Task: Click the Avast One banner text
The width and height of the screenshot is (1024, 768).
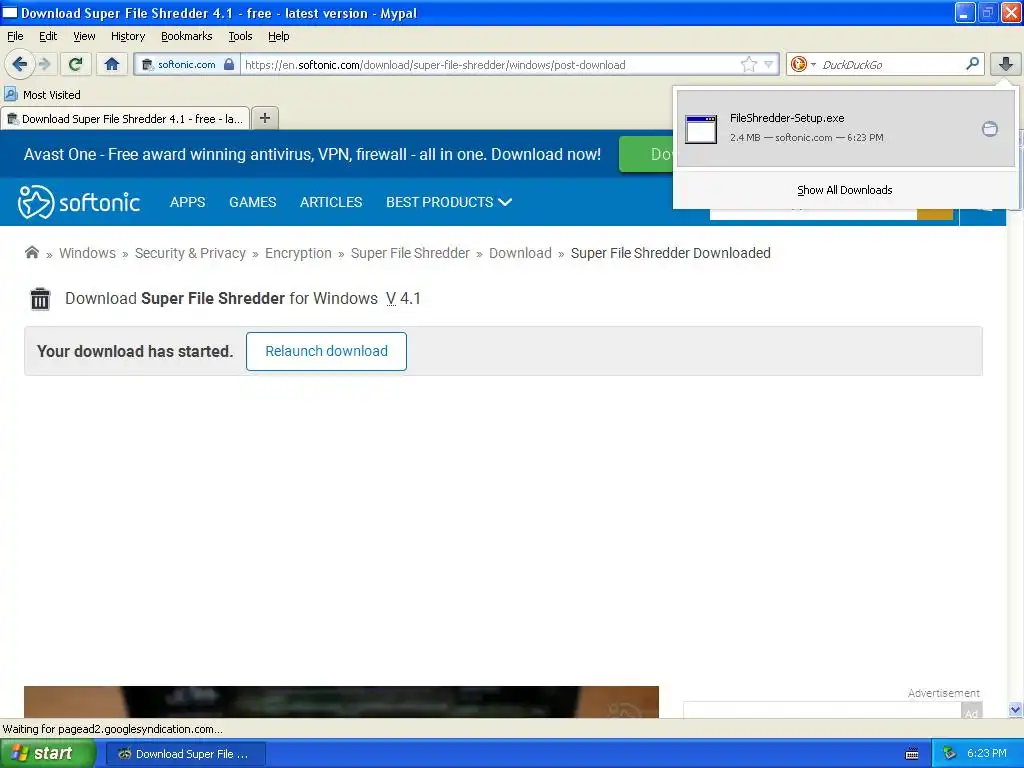Action: (x=312, y=154)
